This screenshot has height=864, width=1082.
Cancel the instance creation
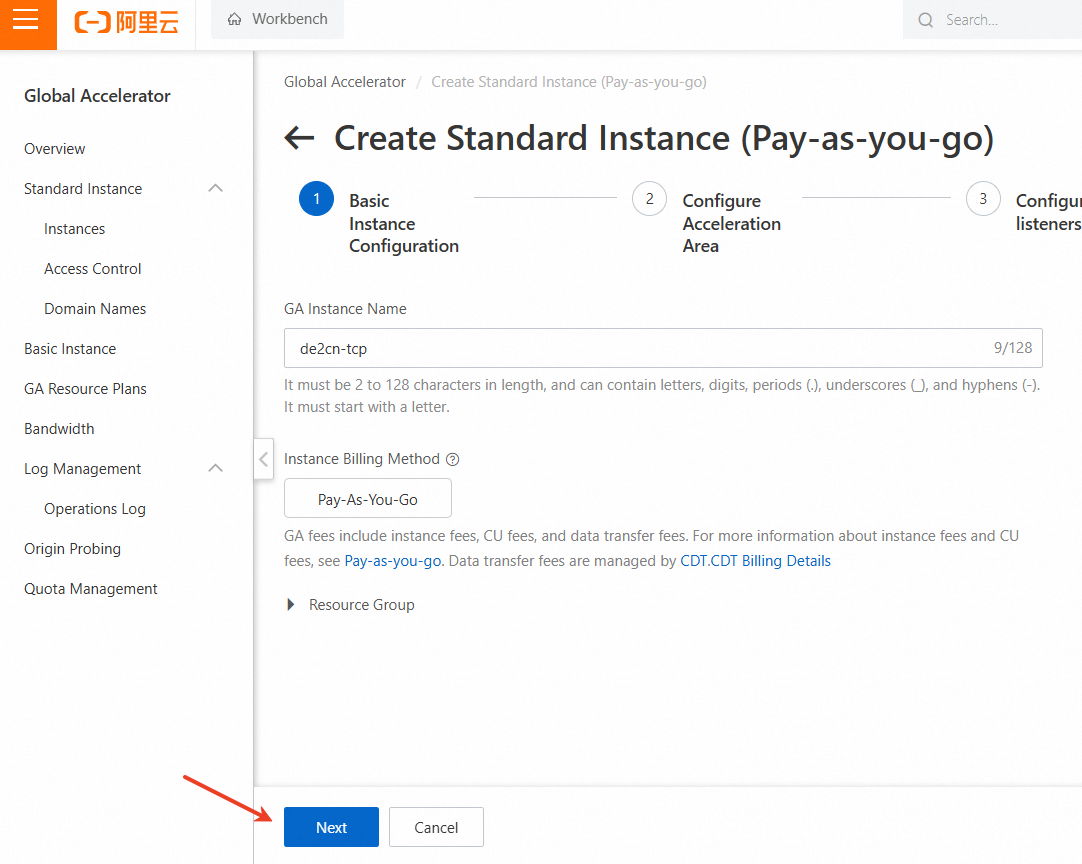[436, 827]
